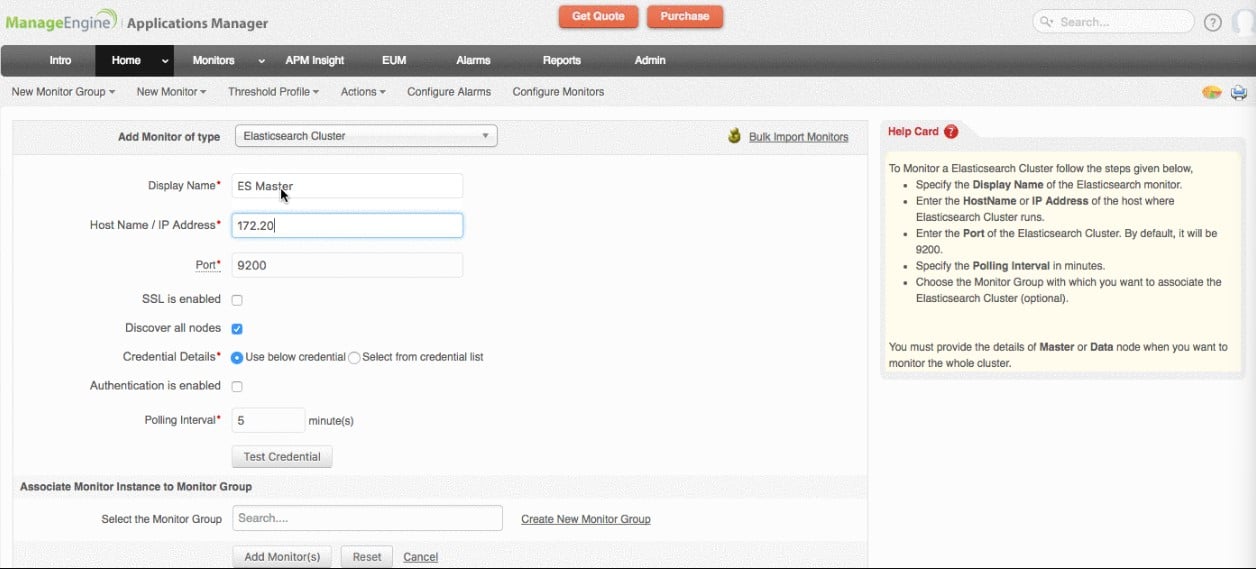Screen dimensions: 1256x569
Task: Click the Add Monitor(s) button
Action: [x=282, y=557]
